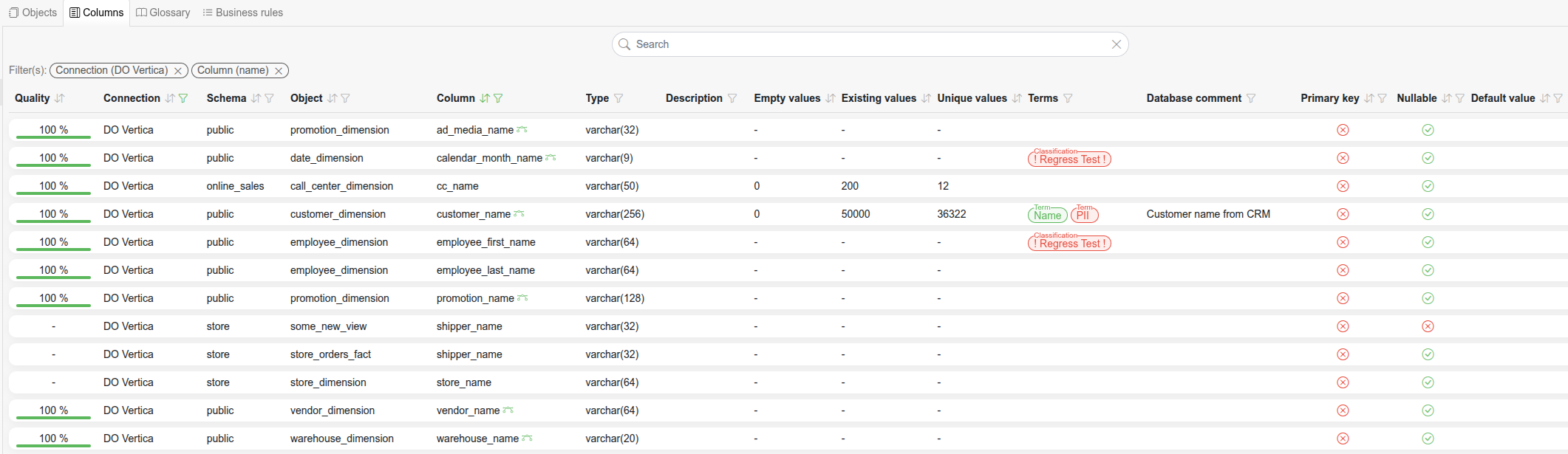This screenshot has width=1568, height=454.
Task: Click the icon beside ad_media_name column
Action: [522, 129]
